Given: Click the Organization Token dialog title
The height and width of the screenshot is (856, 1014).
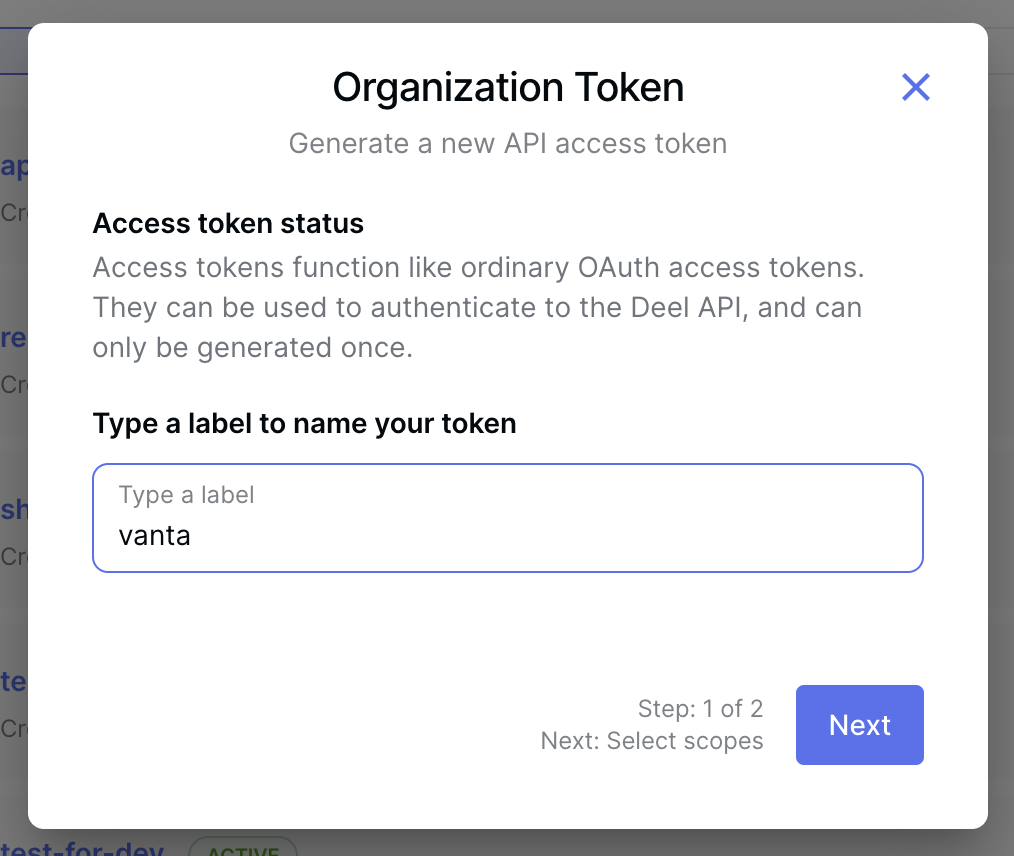Looking at the screenshot, I should [x=508, y=87].
